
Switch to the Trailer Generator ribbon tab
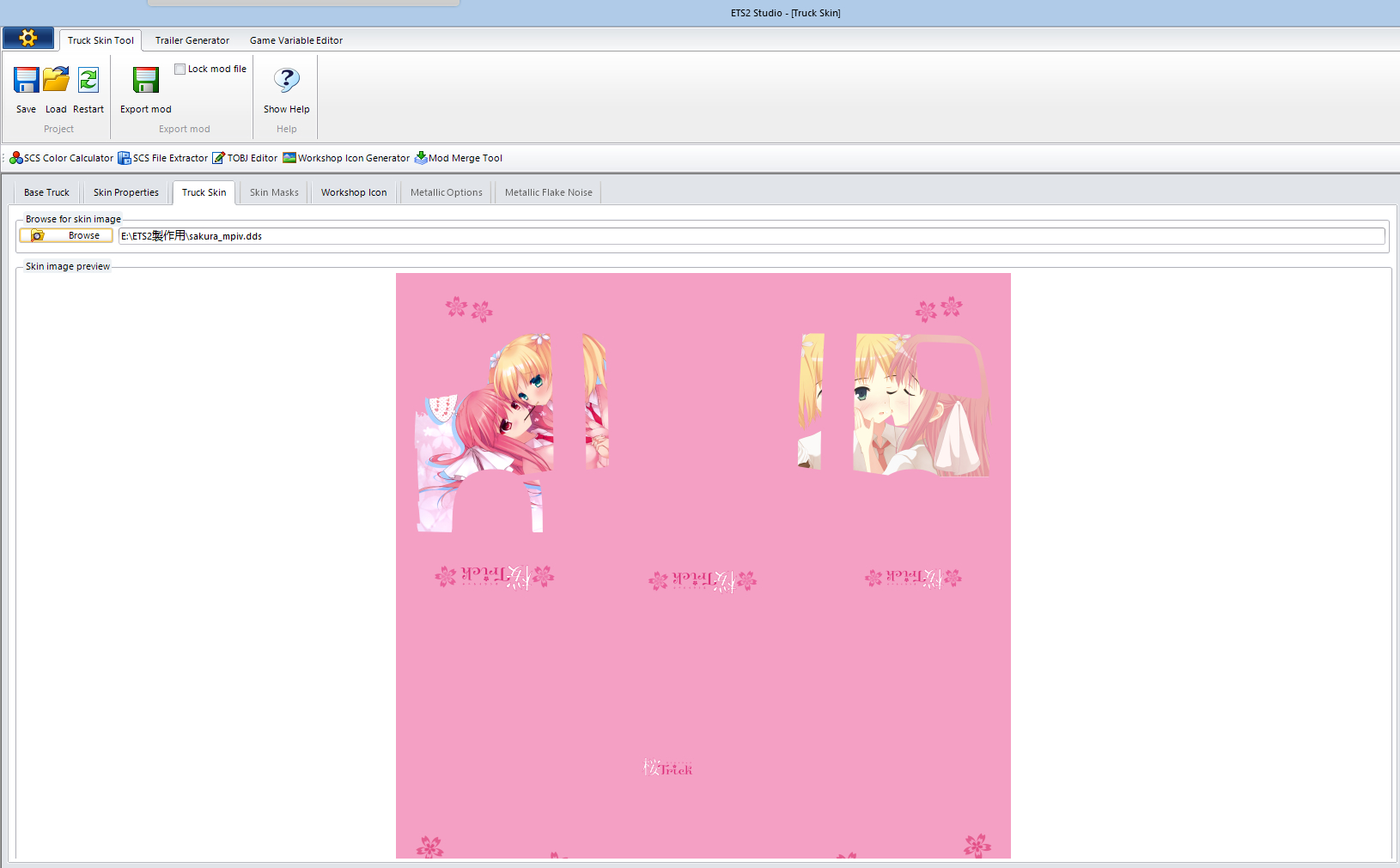192,40
